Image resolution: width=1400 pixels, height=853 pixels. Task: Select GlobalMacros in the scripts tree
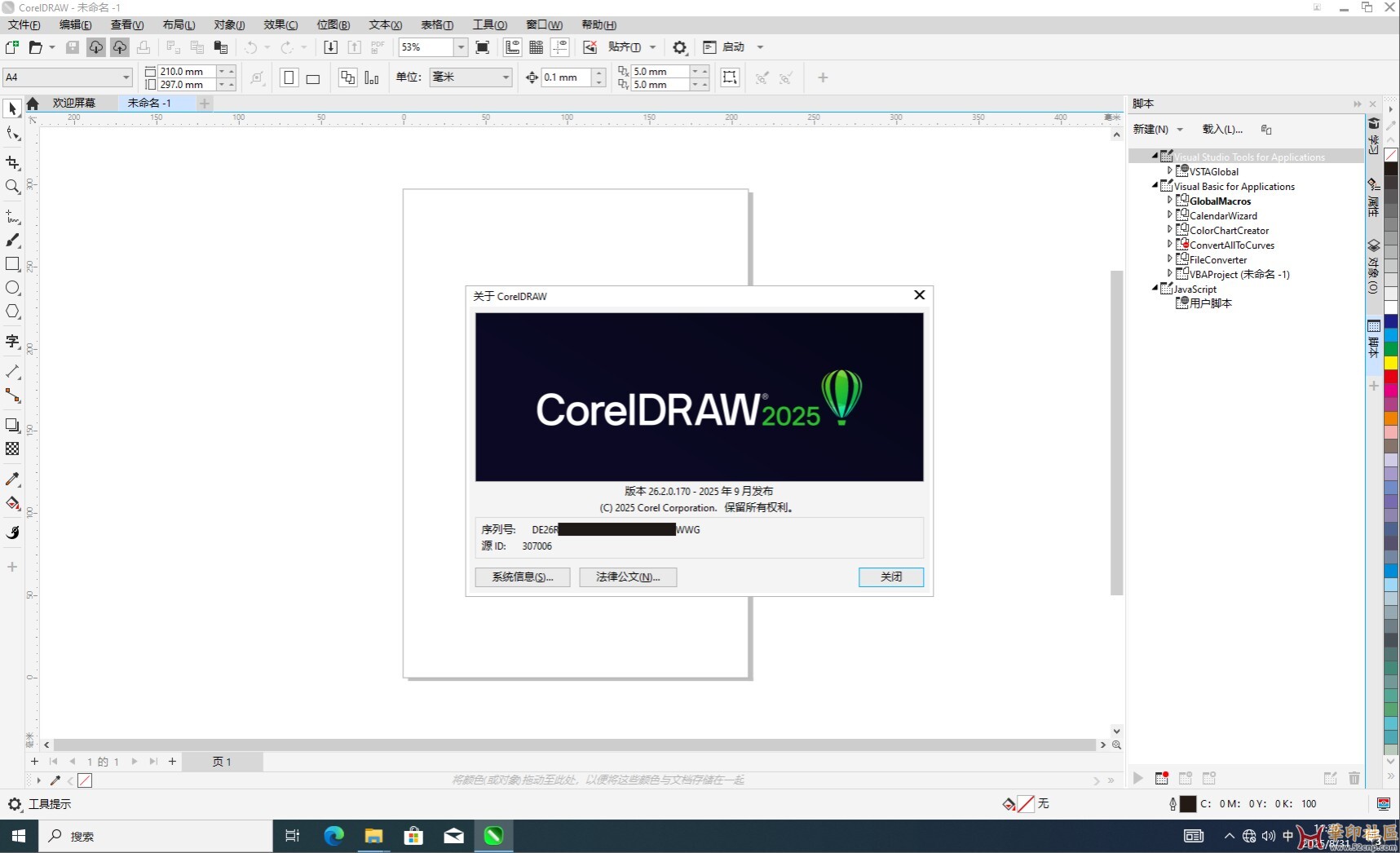pos(1220,201)
